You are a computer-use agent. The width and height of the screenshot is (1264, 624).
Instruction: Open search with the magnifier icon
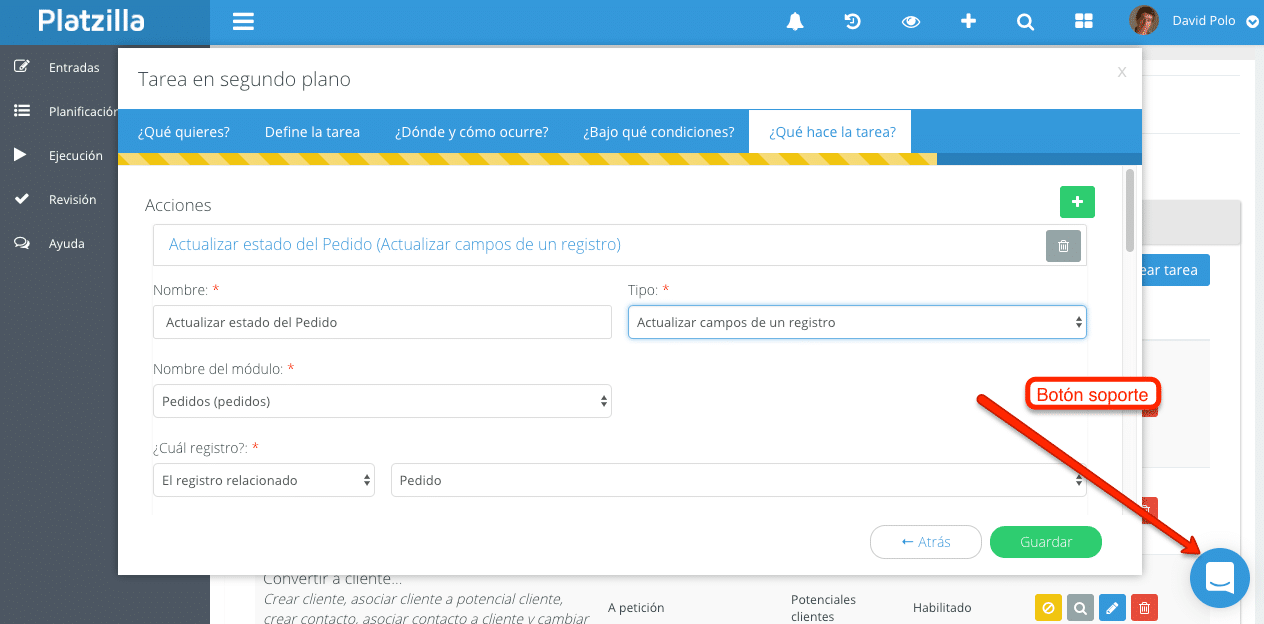pyautogui.click(x=1025, y=21)
